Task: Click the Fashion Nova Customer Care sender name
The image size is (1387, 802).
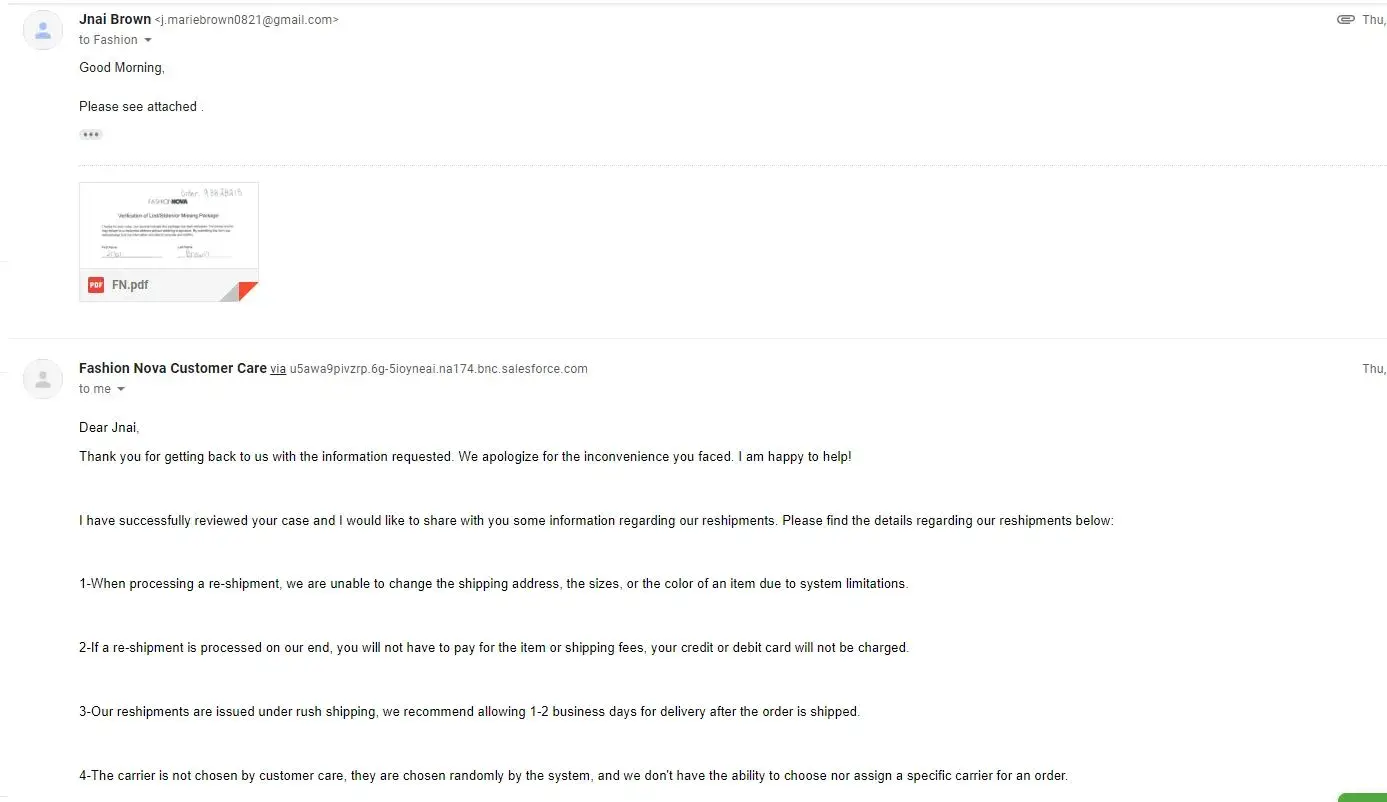Action: click(172, 368)
